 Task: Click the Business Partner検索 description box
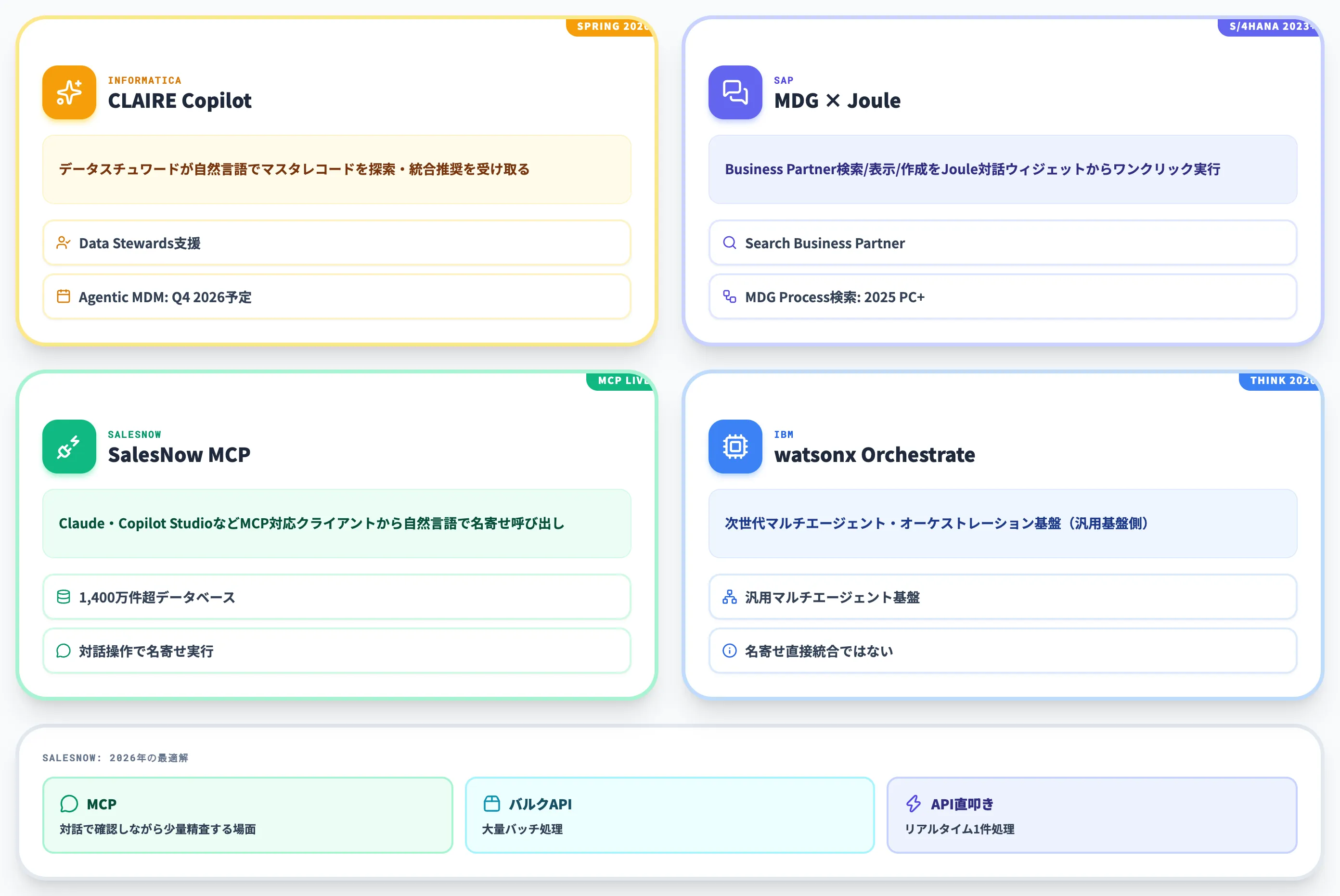tap(1002, 169)
